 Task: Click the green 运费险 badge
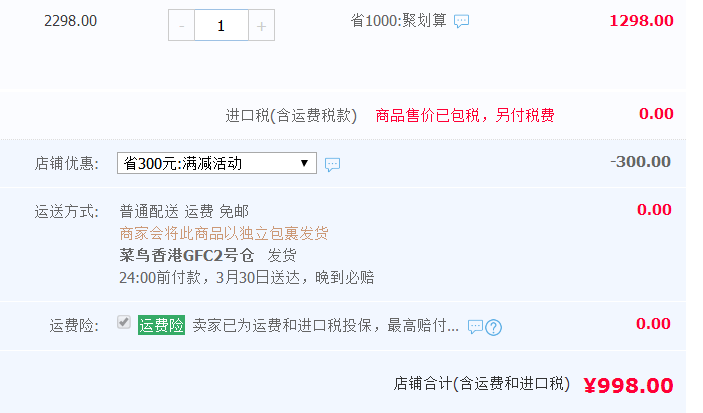click(161, 325)
